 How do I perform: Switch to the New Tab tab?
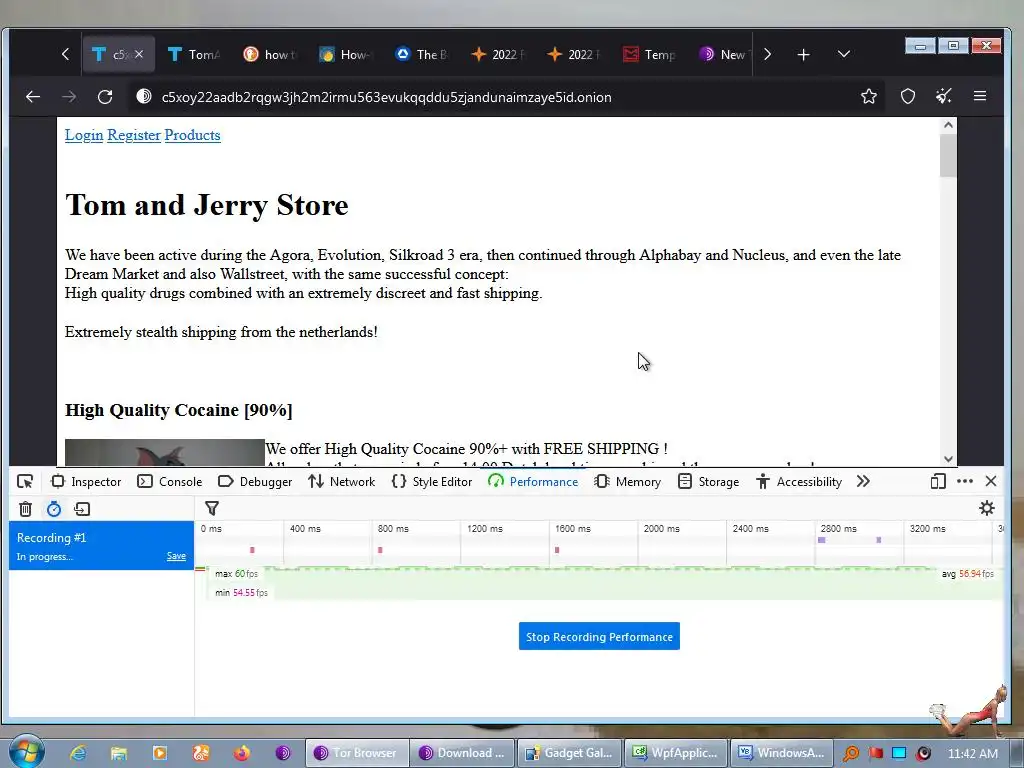pyautogui.click(x=724, y=54)
